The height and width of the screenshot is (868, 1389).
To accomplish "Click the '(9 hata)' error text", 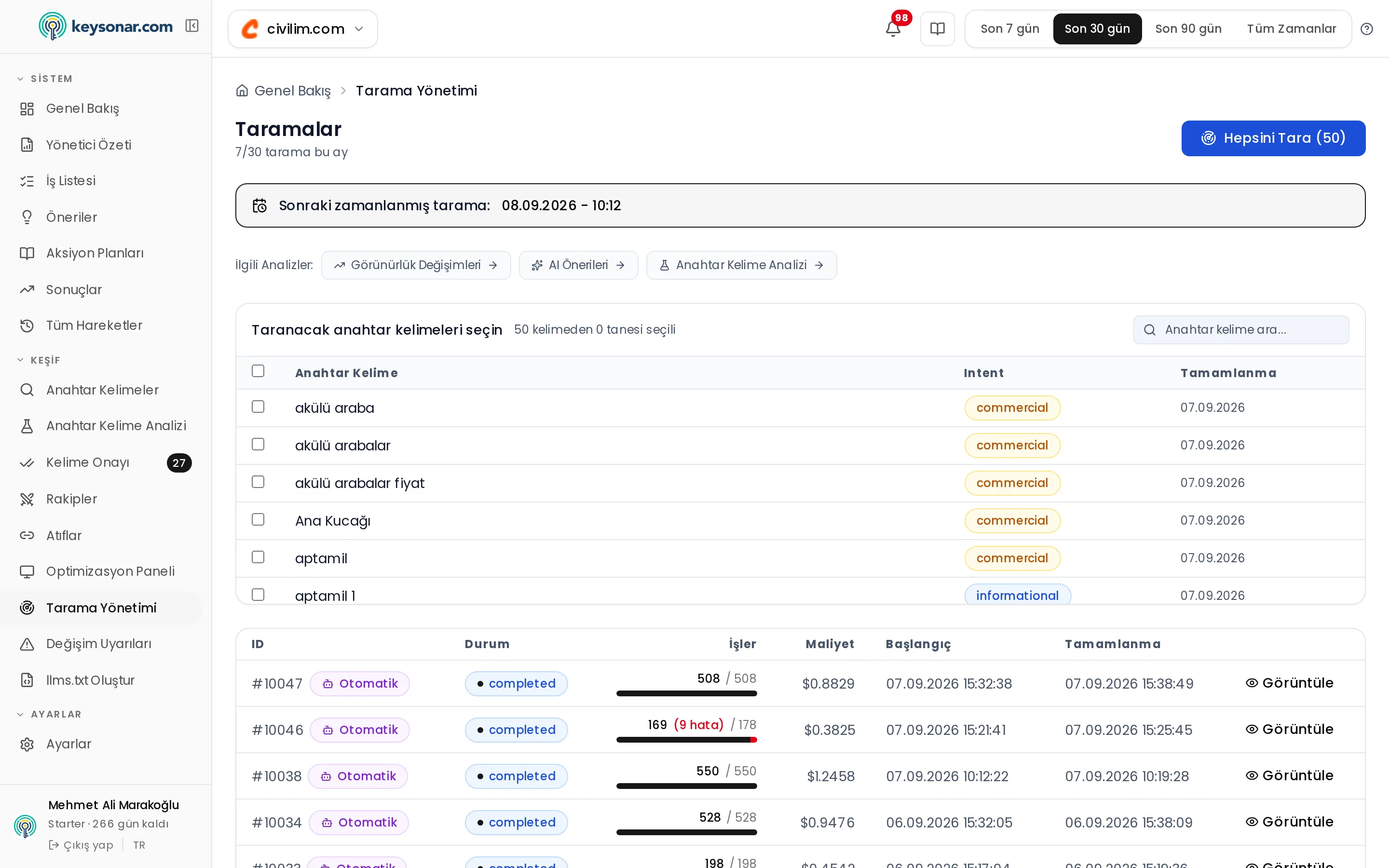I will [x=698, y=724].
